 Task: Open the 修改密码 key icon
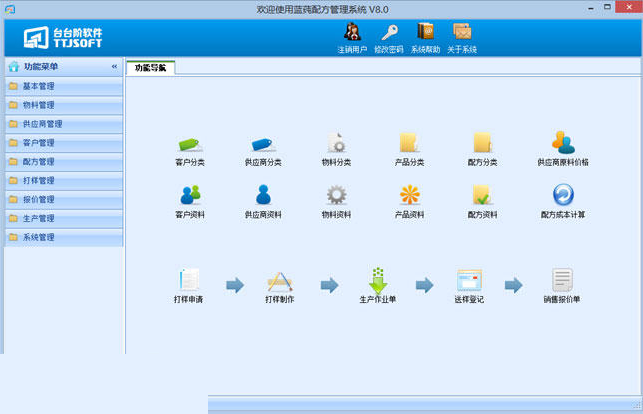(389, 32)
